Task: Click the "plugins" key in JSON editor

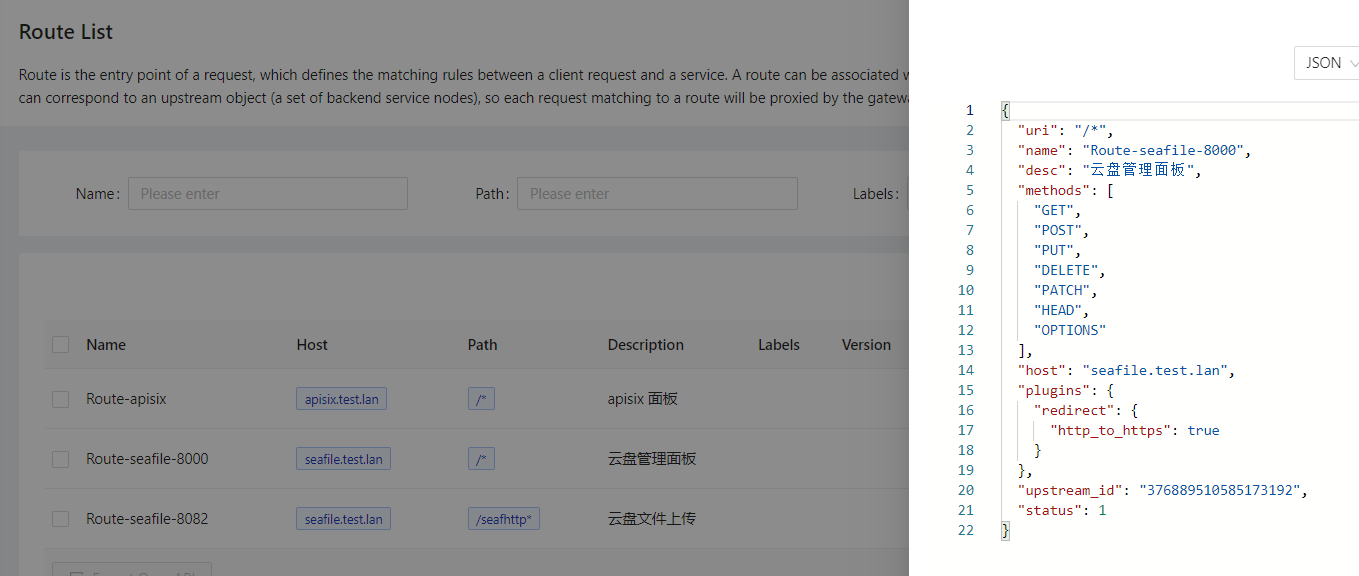Action: tap(1054, 390)
